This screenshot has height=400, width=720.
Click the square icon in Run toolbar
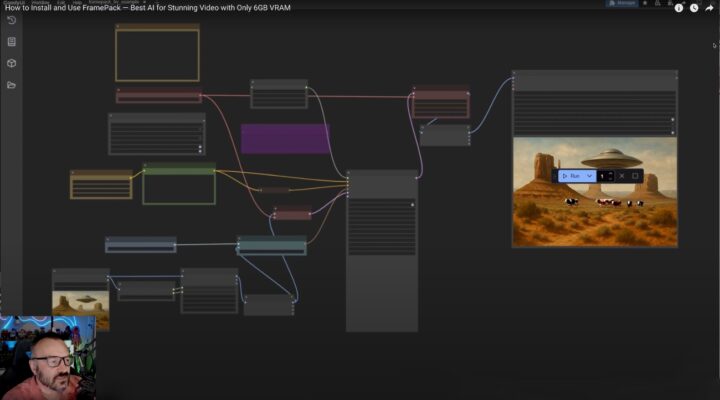(635, 176)
